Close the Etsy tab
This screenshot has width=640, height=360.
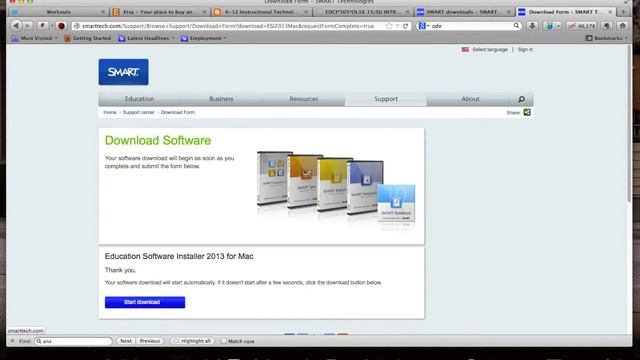[204, 12]
